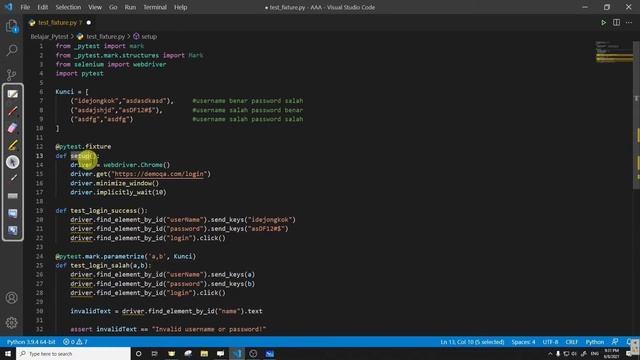Show hidden system tray icons chevron
Screen dimensions: 640x360
550,353
